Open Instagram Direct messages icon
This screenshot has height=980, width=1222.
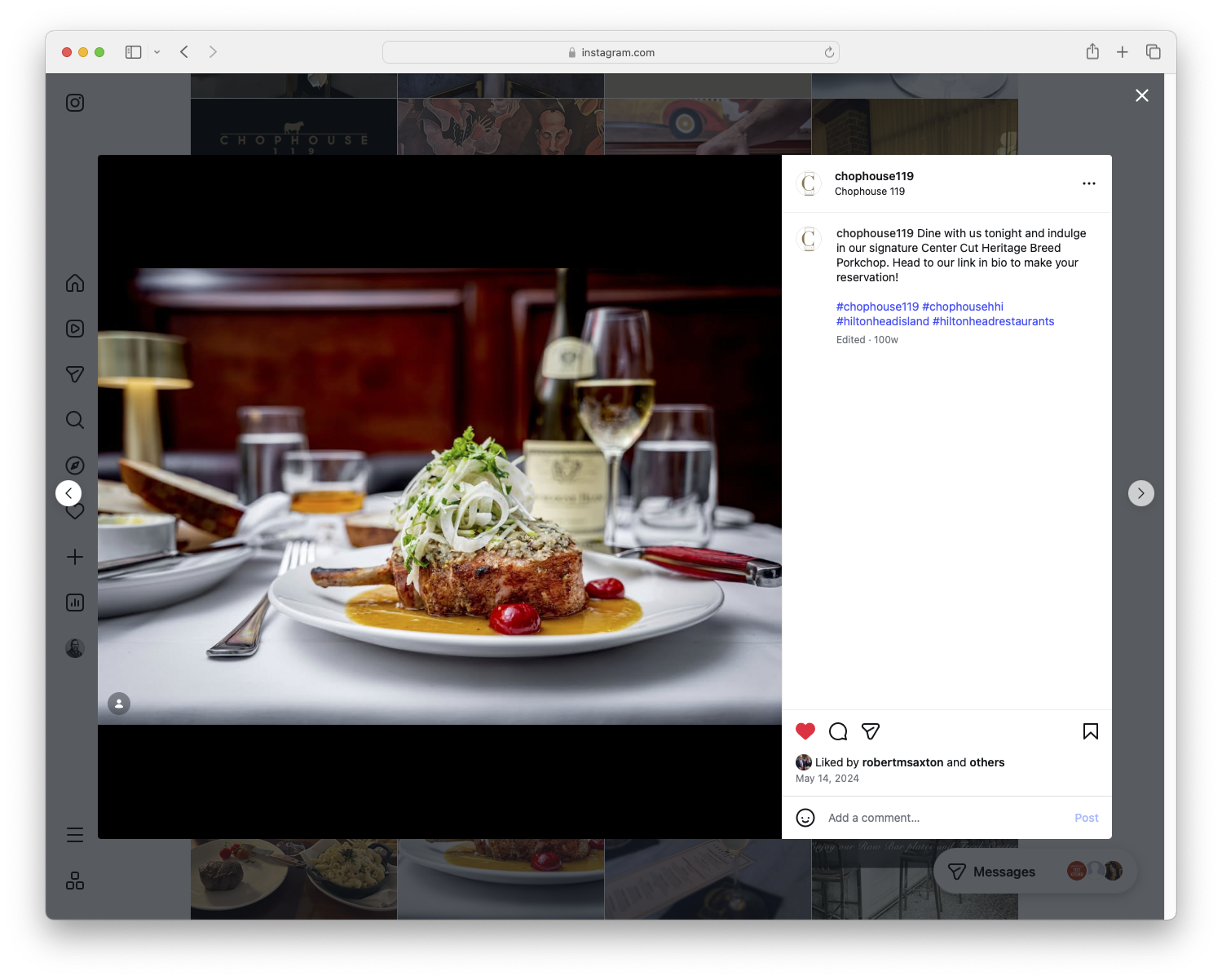tap(74, 374)
